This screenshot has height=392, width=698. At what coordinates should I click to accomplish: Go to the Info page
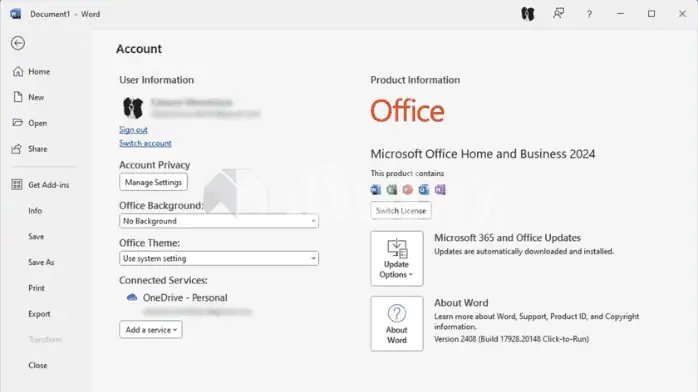coord(35,210)
